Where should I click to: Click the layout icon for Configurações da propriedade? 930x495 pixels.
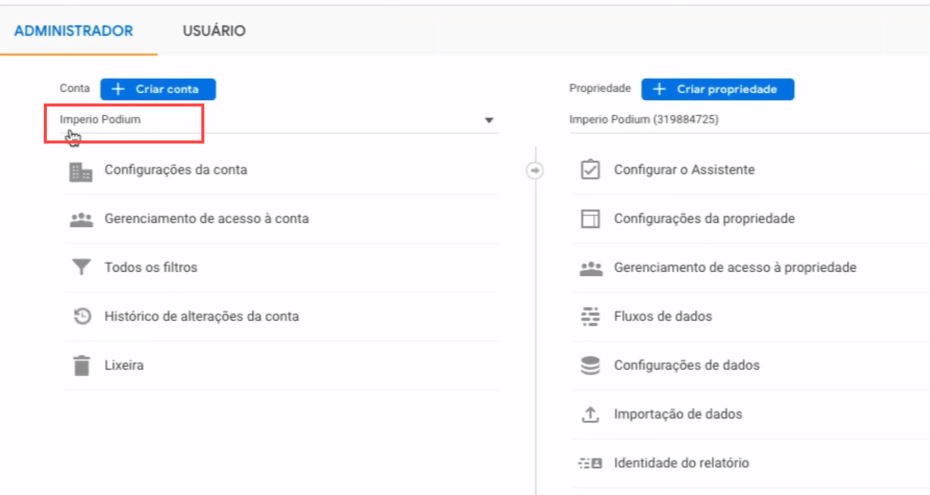tap(590, 219)
